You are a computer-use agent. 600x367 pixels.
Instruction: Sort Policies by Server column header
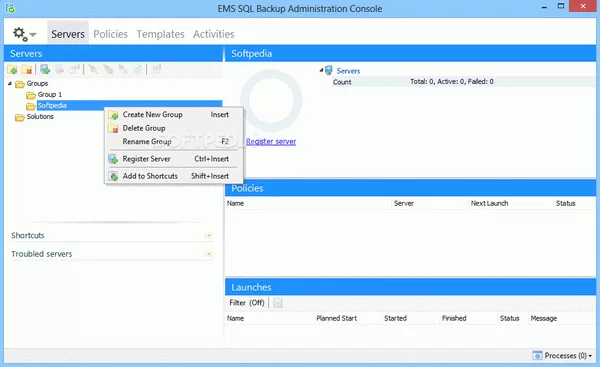430,203
